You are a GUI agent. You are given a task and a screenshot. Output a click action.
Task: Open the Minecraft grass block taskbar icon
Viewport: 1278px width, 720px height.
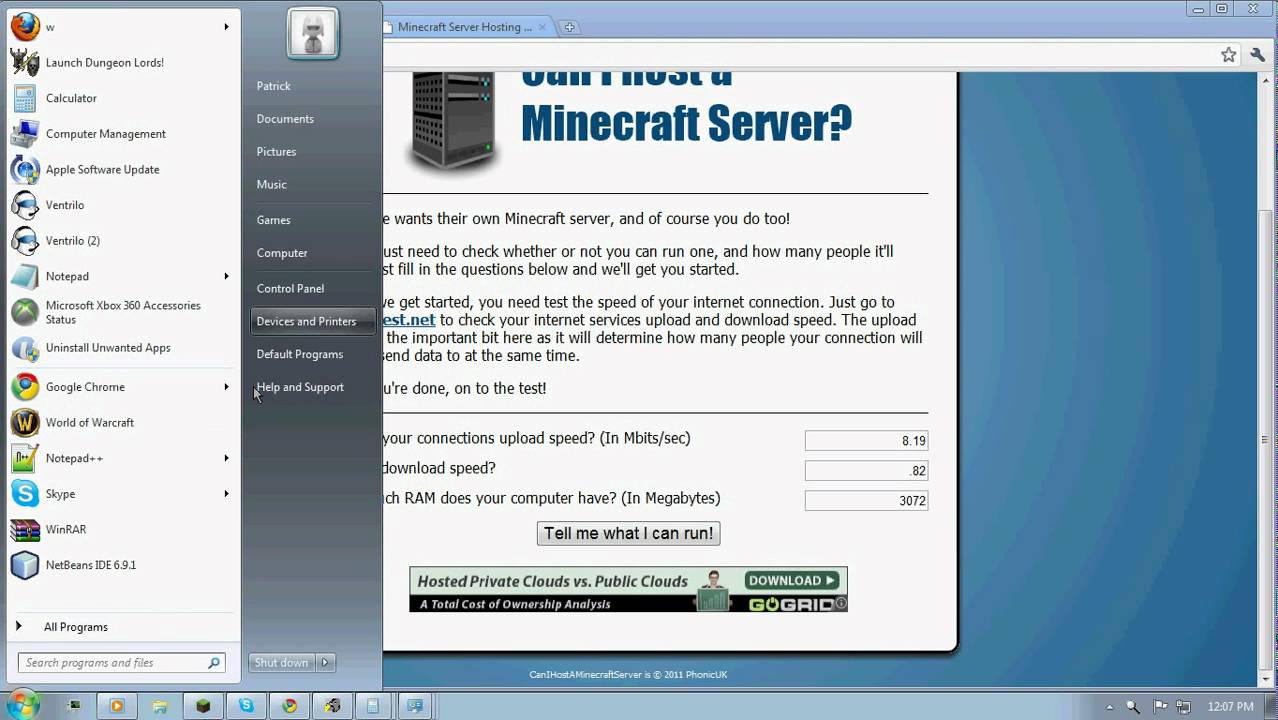203,706
